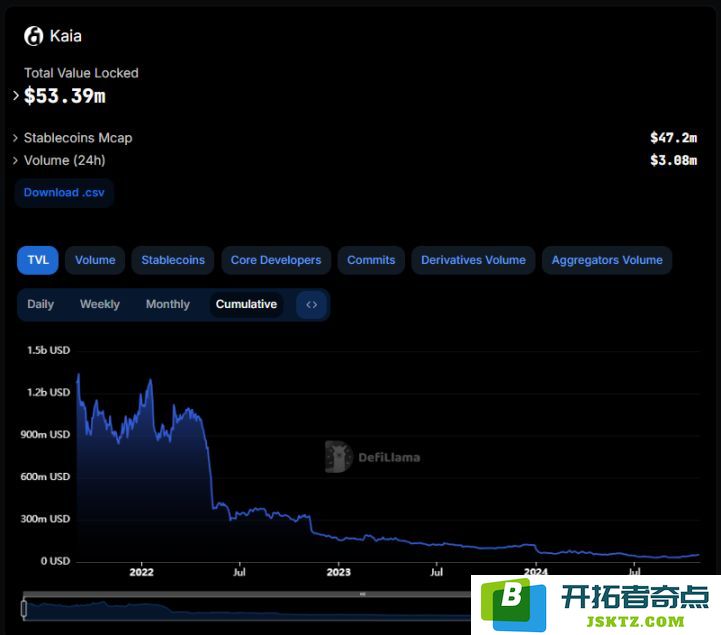The height and width of the screenshot is (635, 721).
Task: Expand the Total Value Locked chevron
Action: [x=16, y=96]
